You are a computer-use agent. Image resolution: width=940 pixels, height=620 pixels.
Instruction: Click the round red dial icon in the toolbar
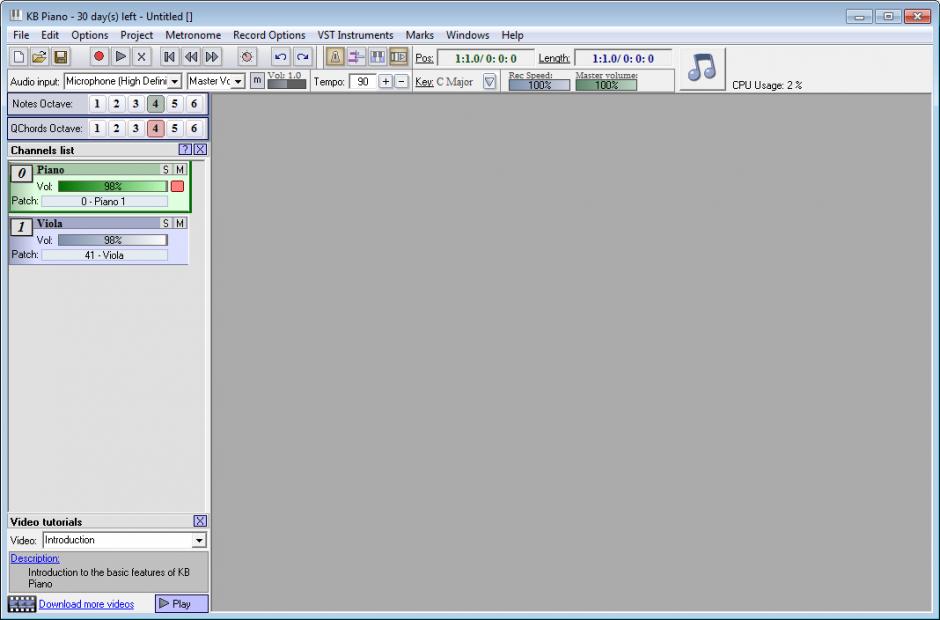coord(246,57)
